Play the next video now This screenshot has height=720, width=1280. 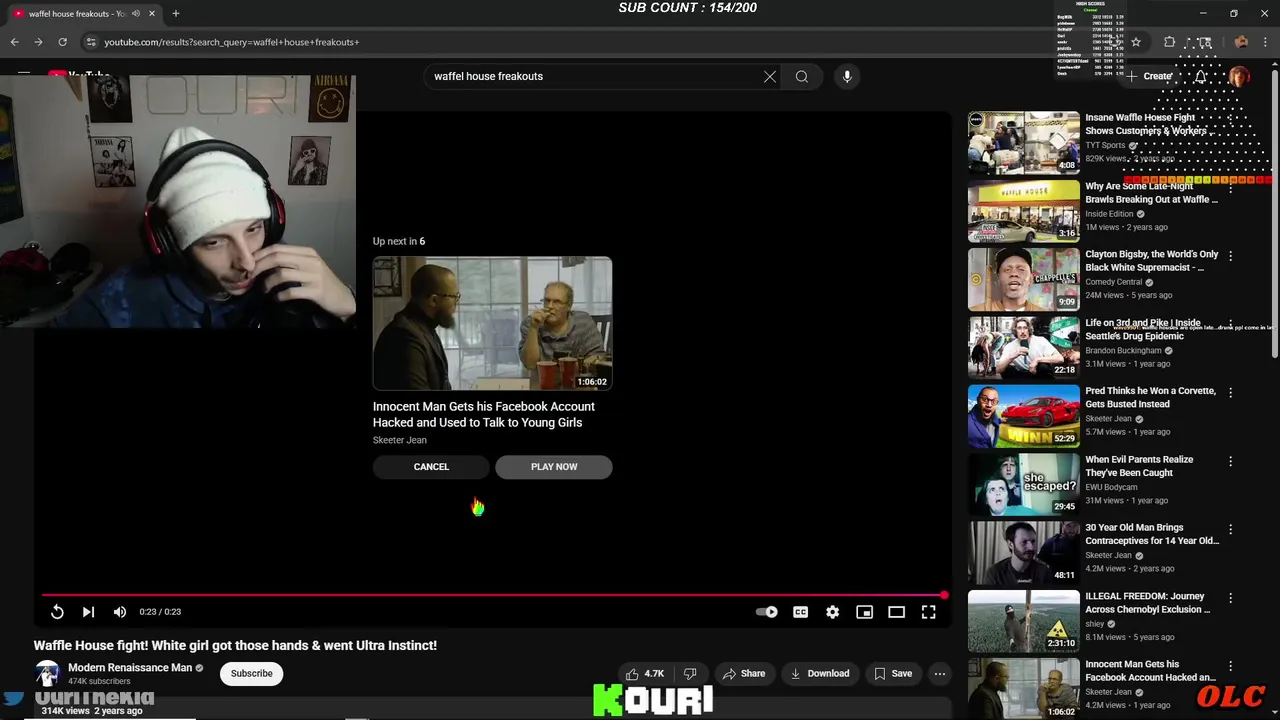554,467
